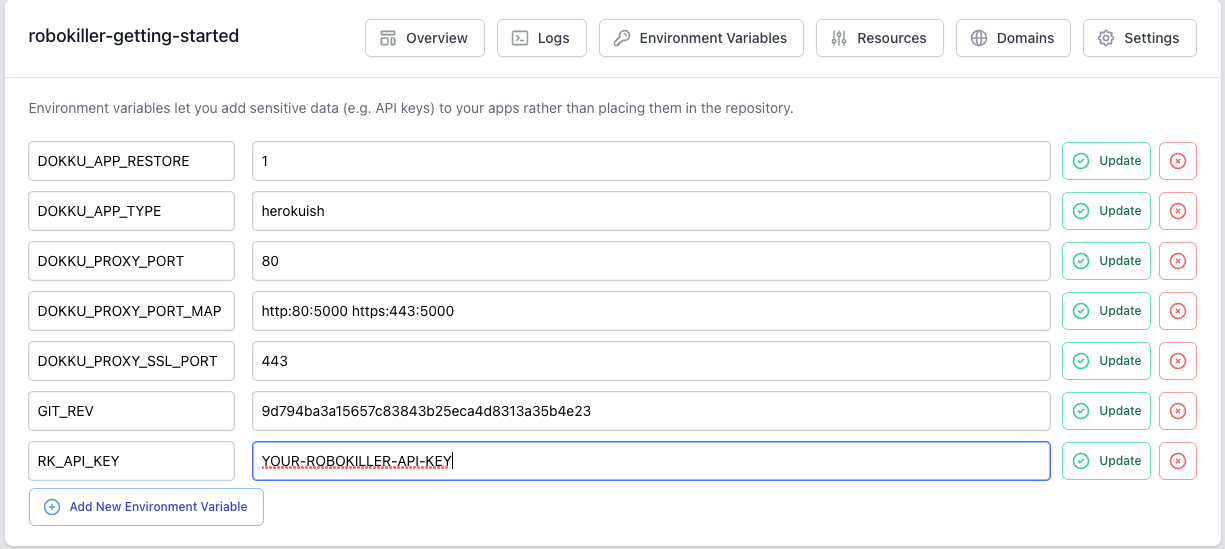Focus the DOKKU_APP_TYPE value field

(x=650, y=211)
